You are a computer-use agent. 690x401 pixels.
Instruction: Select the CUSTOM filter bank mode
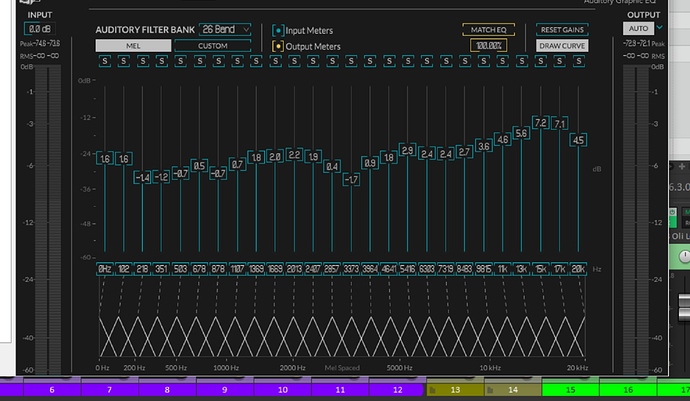[213, 46]
